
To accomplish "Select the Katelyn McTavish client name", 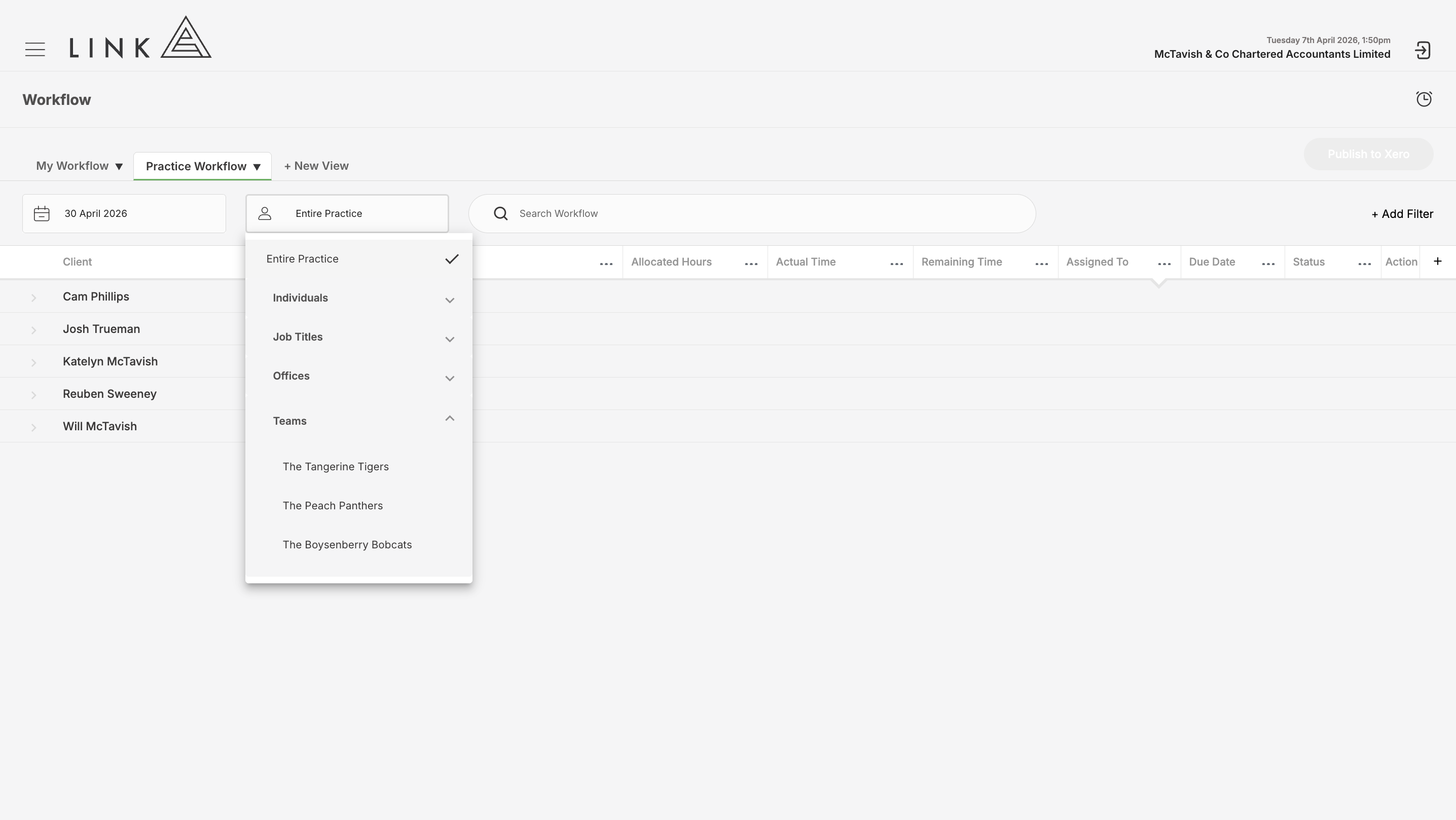I will [x=110, y=361].
